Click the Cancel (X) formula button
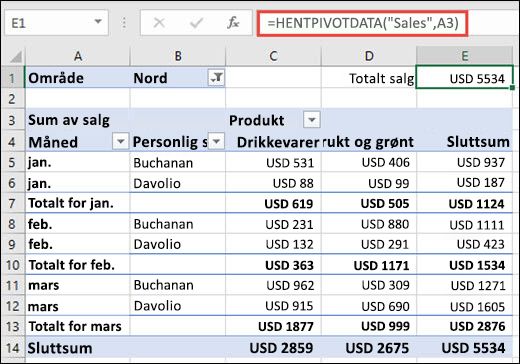This screenshot has width=520, height=364. pos(159,23)
